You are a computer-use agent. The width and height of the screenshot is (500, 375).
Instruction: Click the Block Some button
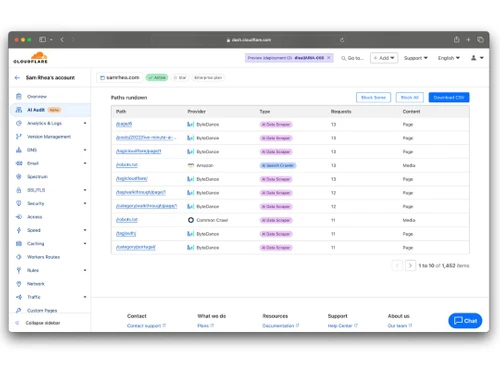(373, 97)
